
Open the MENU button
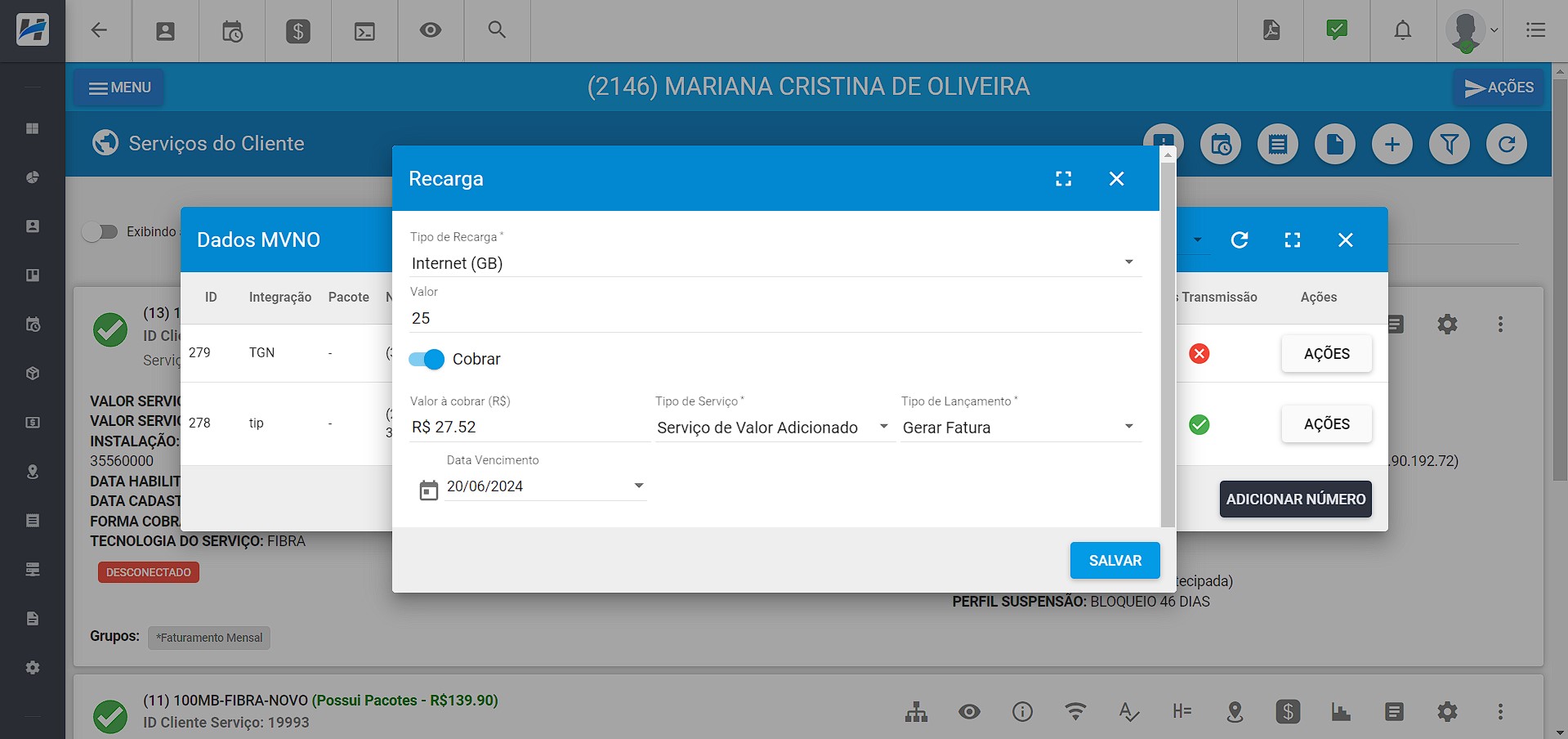pos(119,87)
